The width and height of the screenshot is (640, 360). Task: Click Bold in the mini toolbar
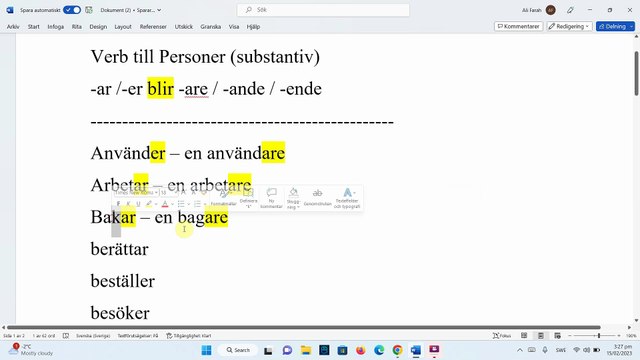(118, 204)
